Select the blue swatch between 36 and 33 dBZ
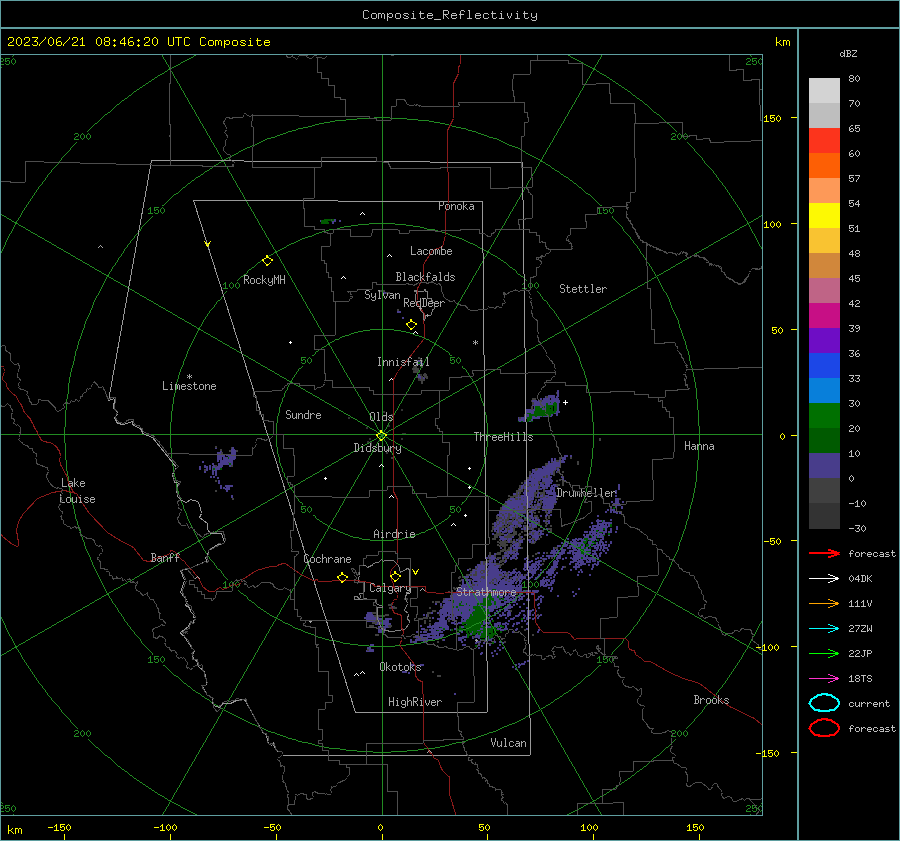The width and height of the screenshot is (900, 841). point(824,366)
